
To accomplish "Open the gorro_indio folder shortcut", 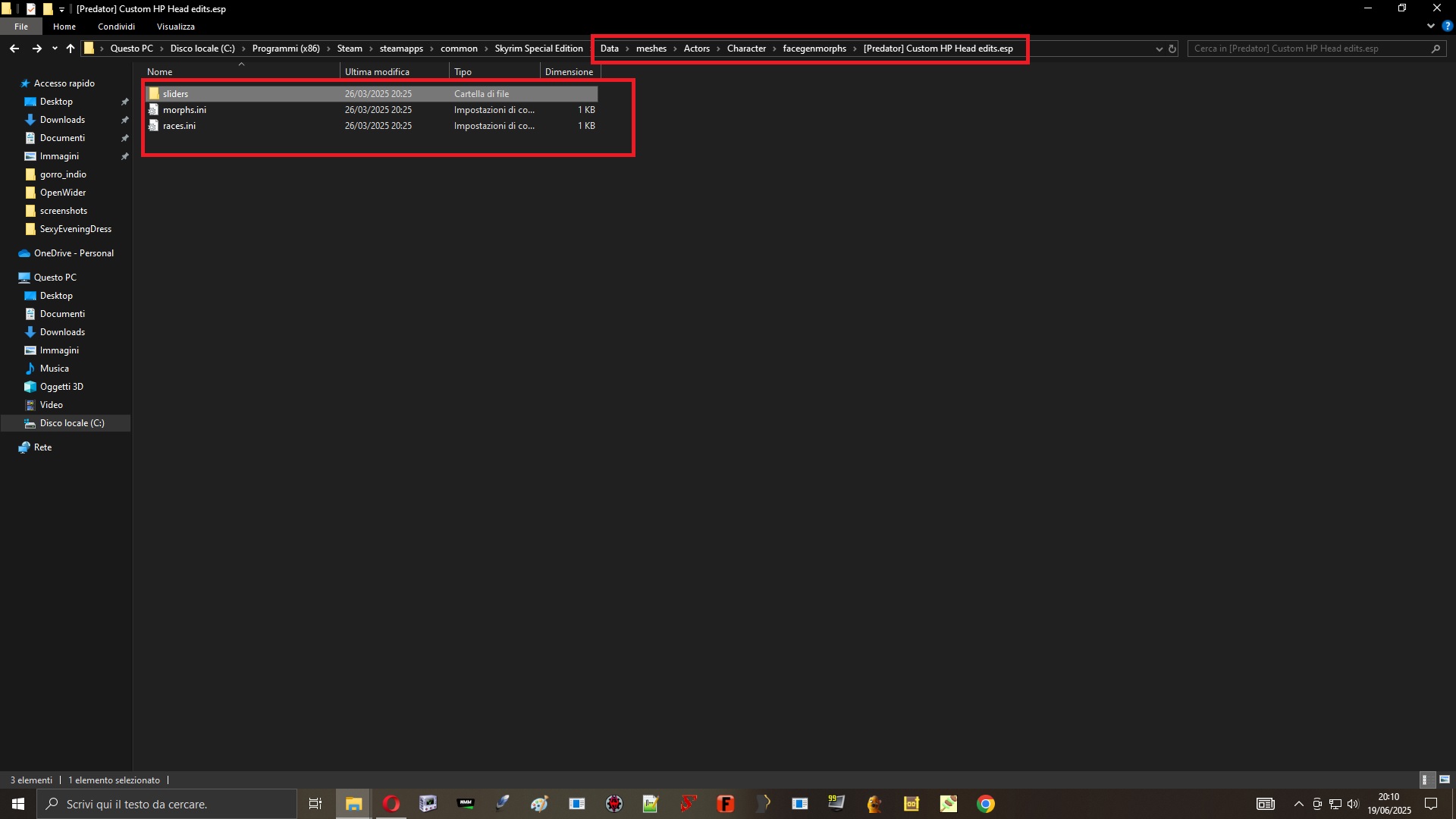I will pos(63,174).
